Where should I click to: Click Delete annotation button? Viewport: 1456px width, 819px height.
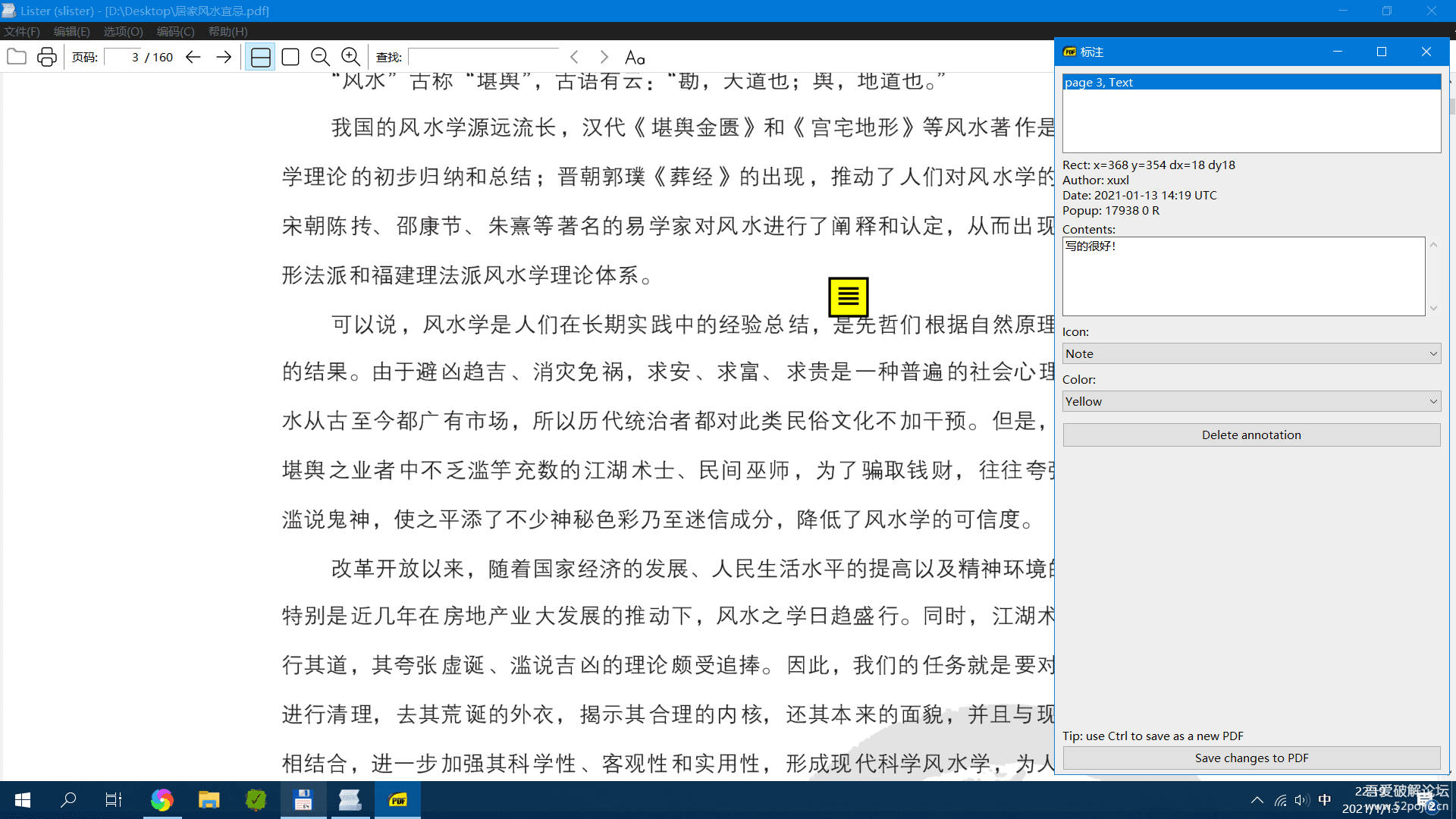[1250, 435]
